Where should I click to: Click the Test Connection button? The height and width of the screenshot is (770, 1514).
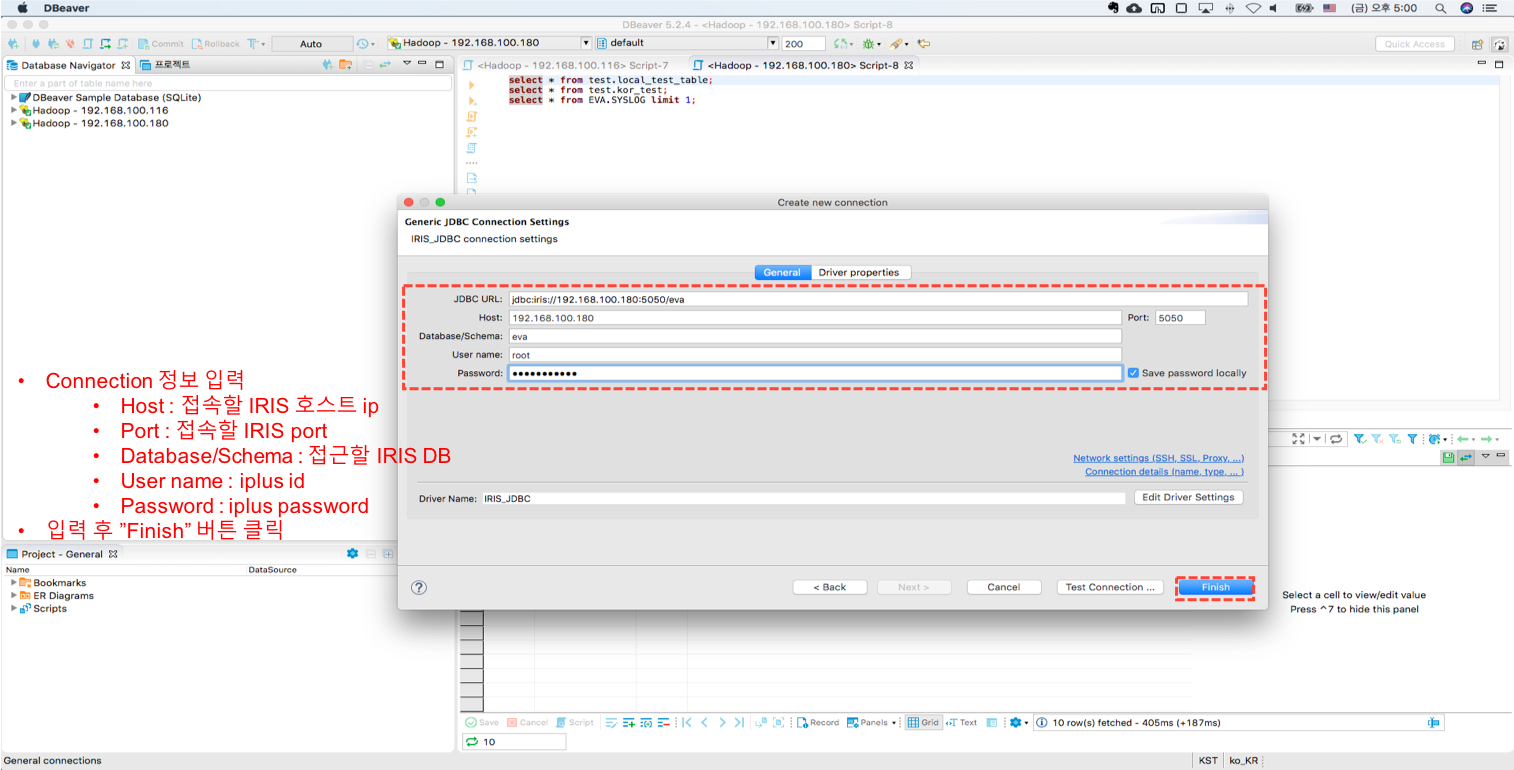coord(1110,587)
